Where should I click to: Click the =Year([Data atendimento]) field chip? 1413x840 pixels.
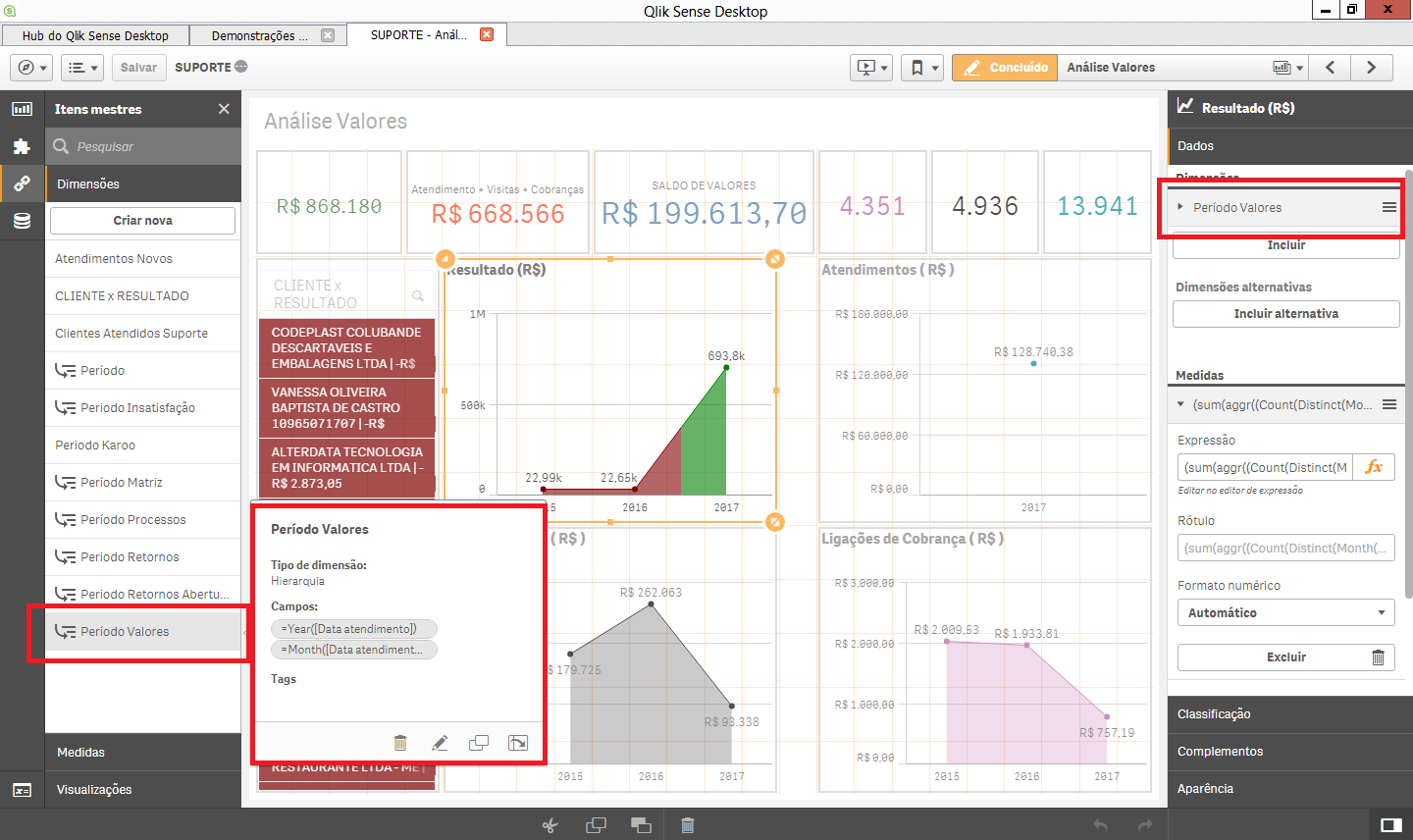click(x=354, y=629)
